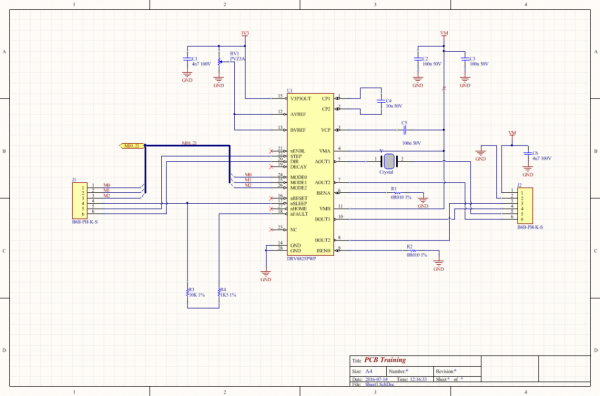Viewport: 600px width, 396px height.
Task: Click the GND symbol left of J2
Action: click(x=481, y=155)
